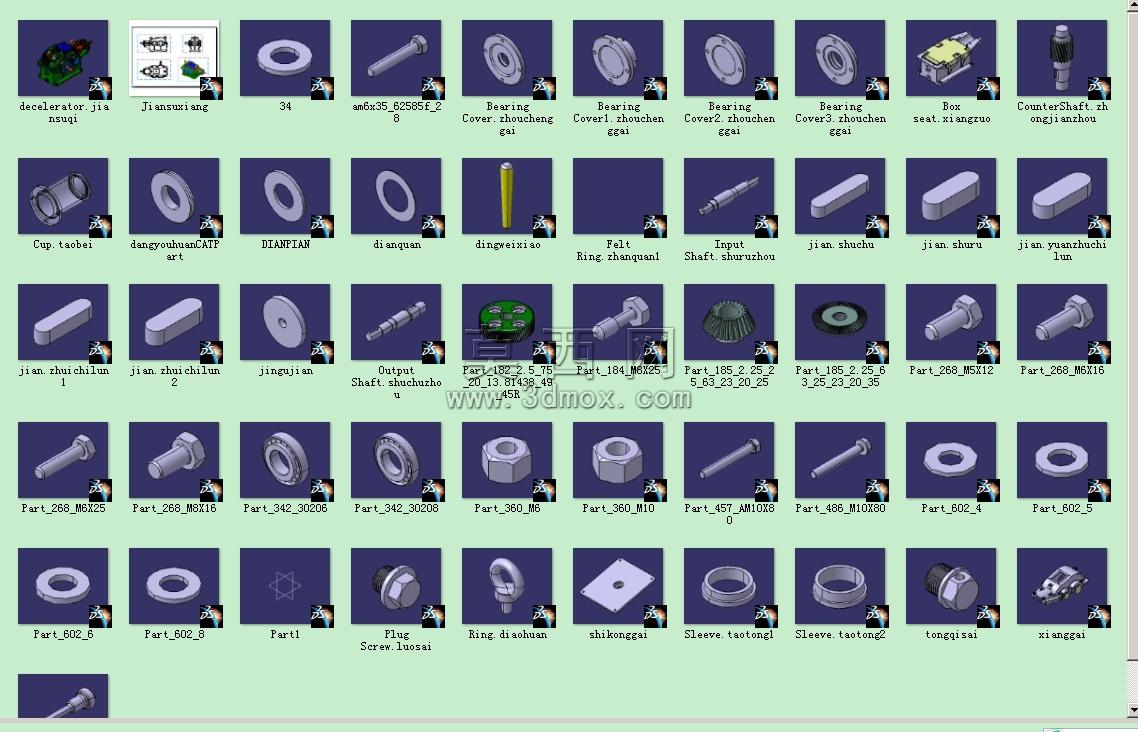Click the shikonggai flat cover plate icon
The height and width of the screenshot is (732, 1138).
coord(618,586)
